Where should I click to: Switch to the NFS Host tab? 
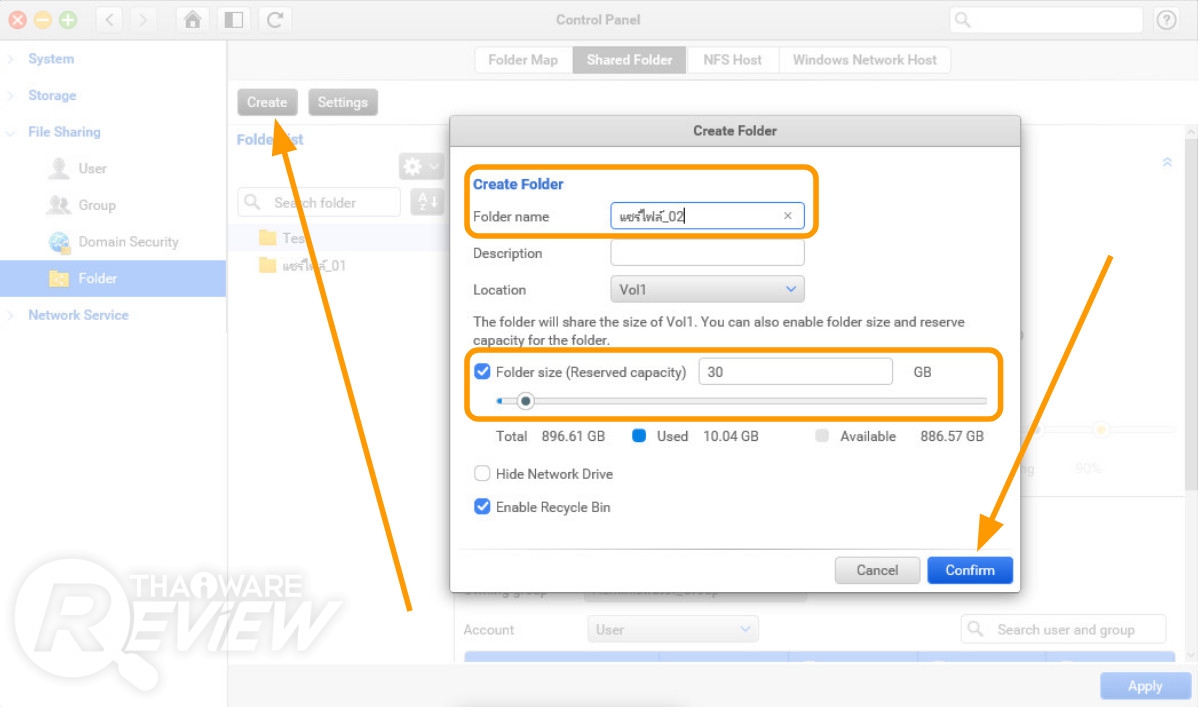pyautogui.click(x=732, y=60)
